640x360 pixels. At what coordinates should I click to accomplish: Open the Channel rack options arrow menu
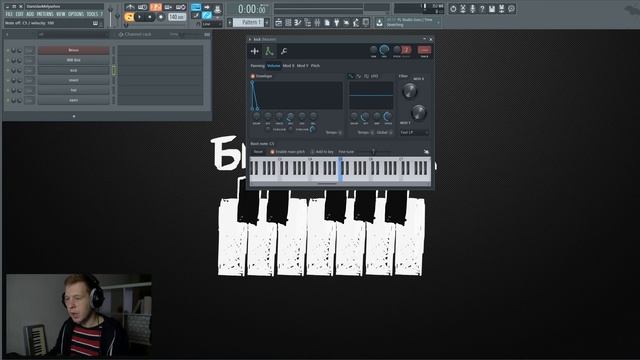[7, 35]
